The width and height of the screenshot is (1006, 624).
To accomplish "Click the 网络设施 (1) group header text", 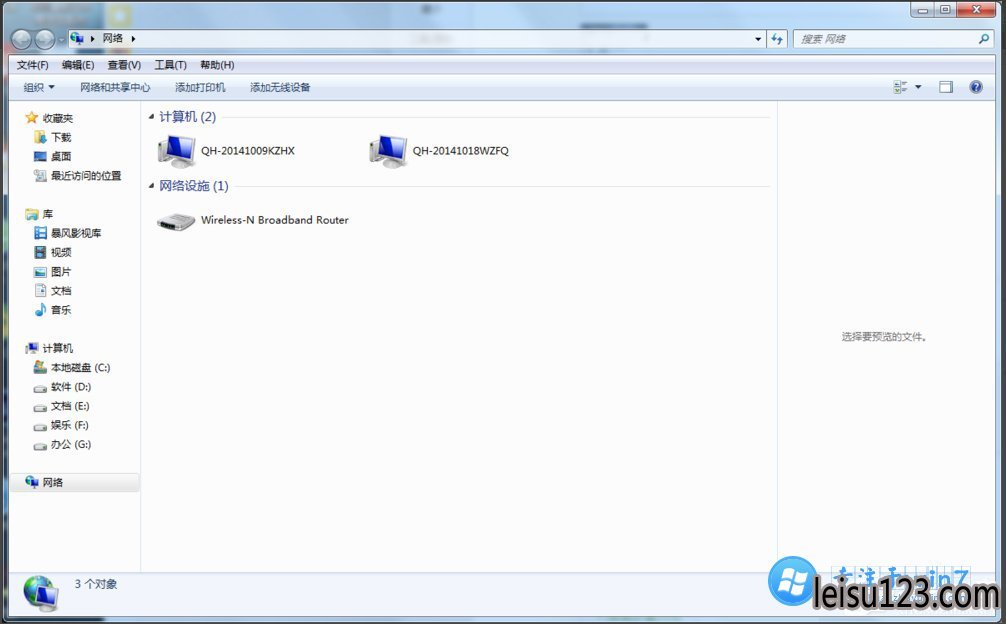I will coord(194,186).
